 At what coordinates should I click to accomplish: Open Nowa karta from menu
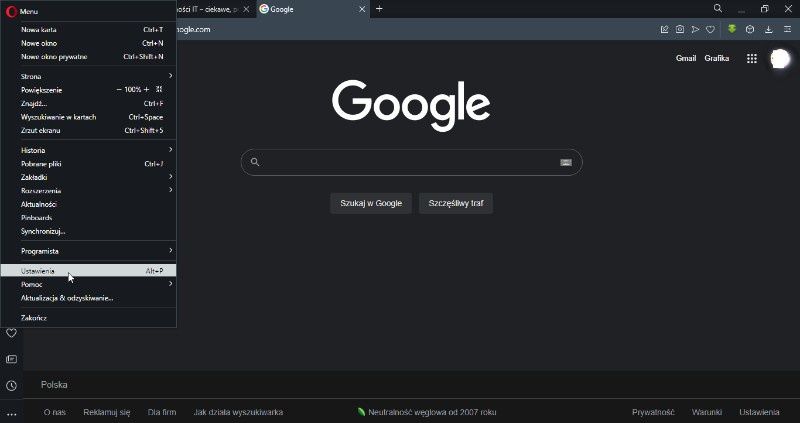click(88, 30)
